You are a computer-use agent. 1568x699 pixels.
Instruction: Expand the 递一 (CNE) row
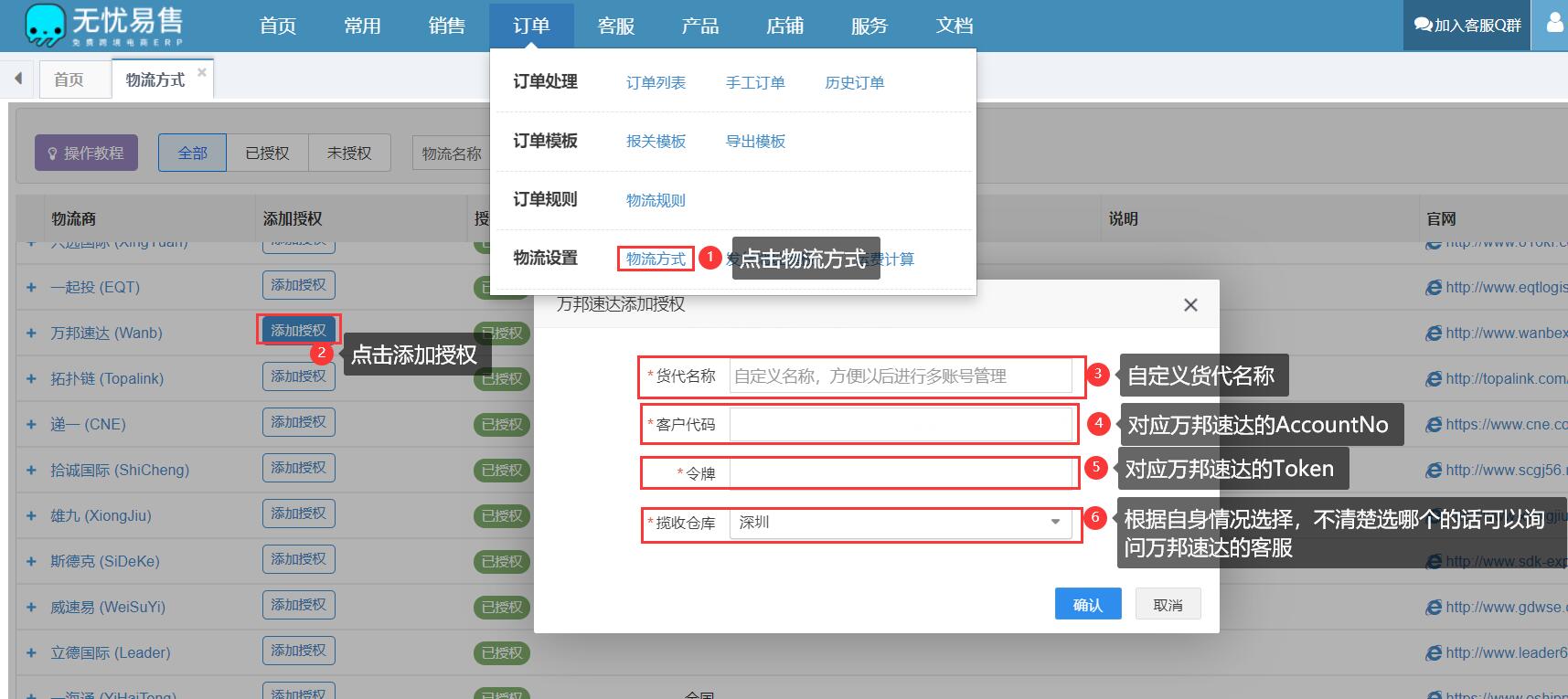31,424
